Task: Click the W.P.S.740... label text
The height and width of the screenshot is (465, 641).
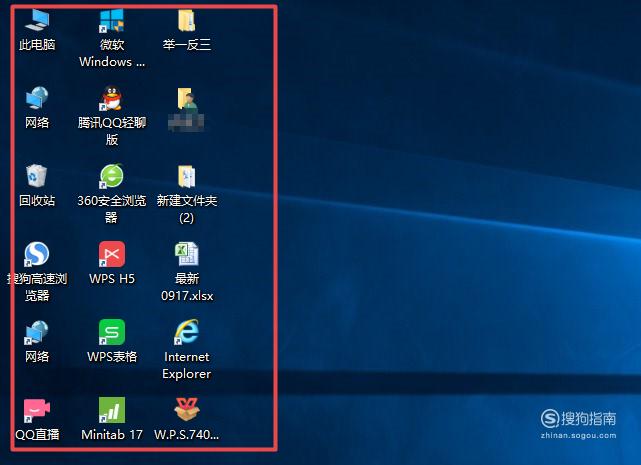Action: pyautogui.click(x=186, y=434)
